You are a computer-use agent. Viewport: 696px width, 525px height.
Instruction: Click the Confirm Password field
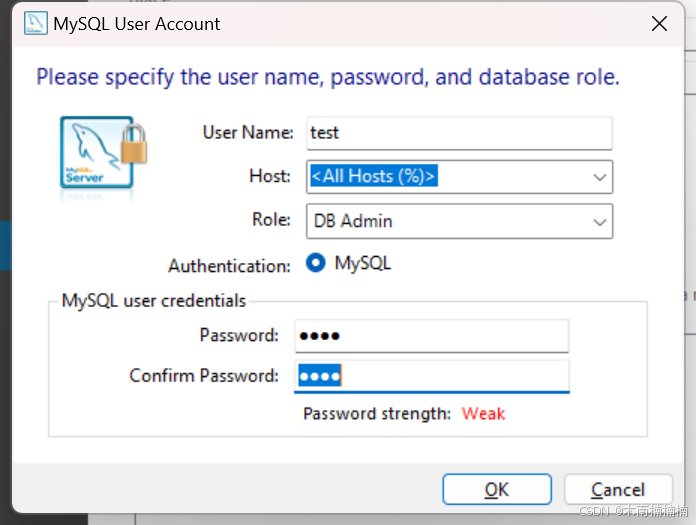pos(431,376)
